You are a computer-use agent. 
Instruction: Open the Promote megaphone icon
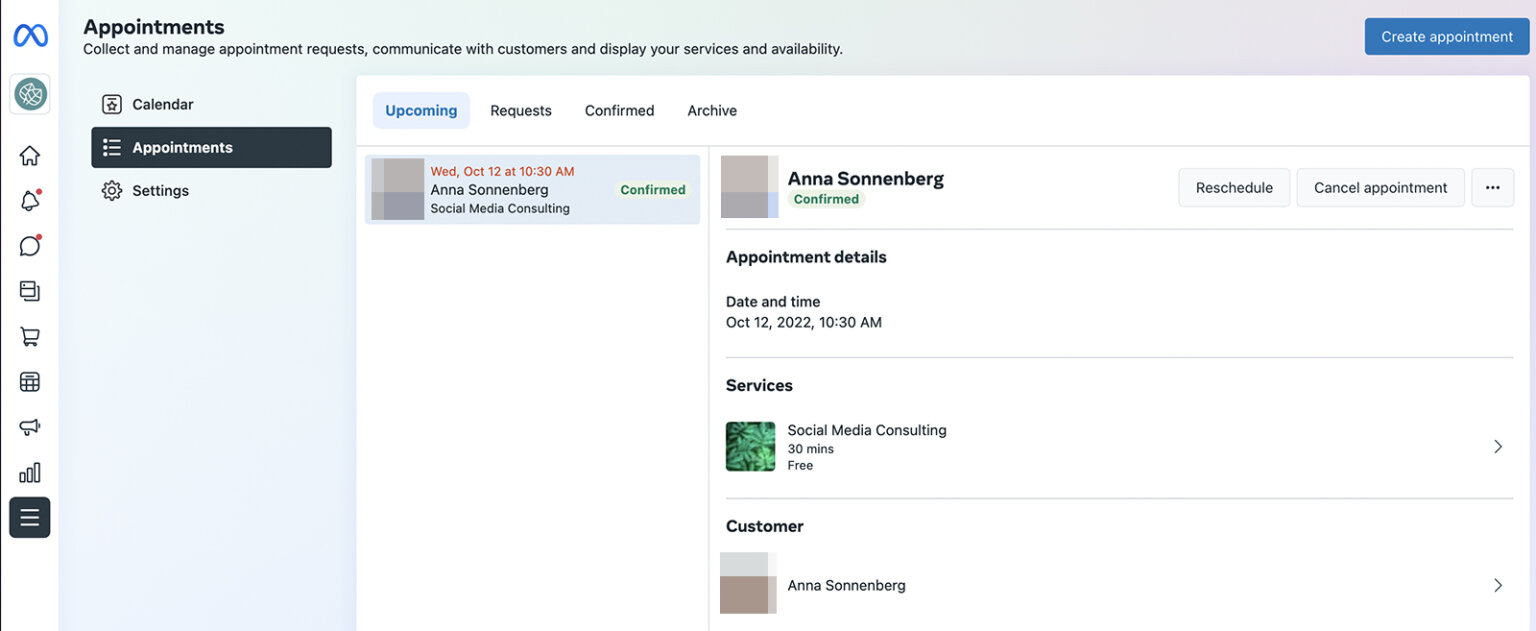tap(29, 426)
